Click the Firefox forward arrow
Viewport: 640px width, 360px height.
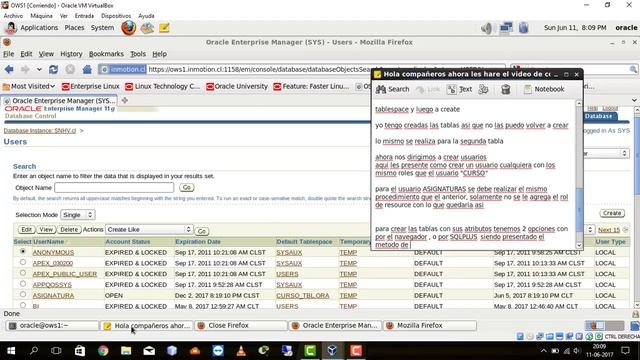25,69
